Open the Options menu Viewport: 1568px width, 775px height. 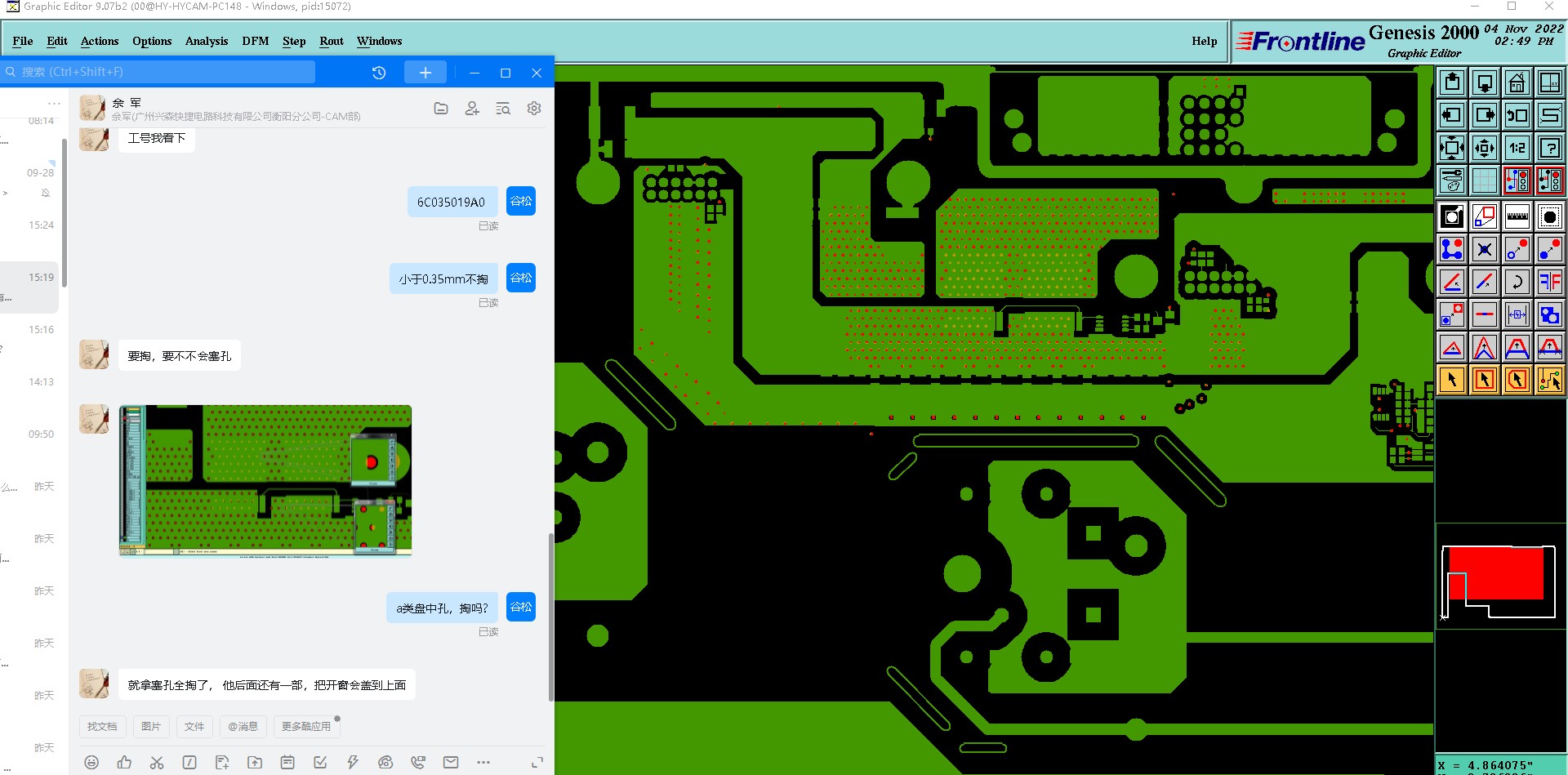[152, 41]
